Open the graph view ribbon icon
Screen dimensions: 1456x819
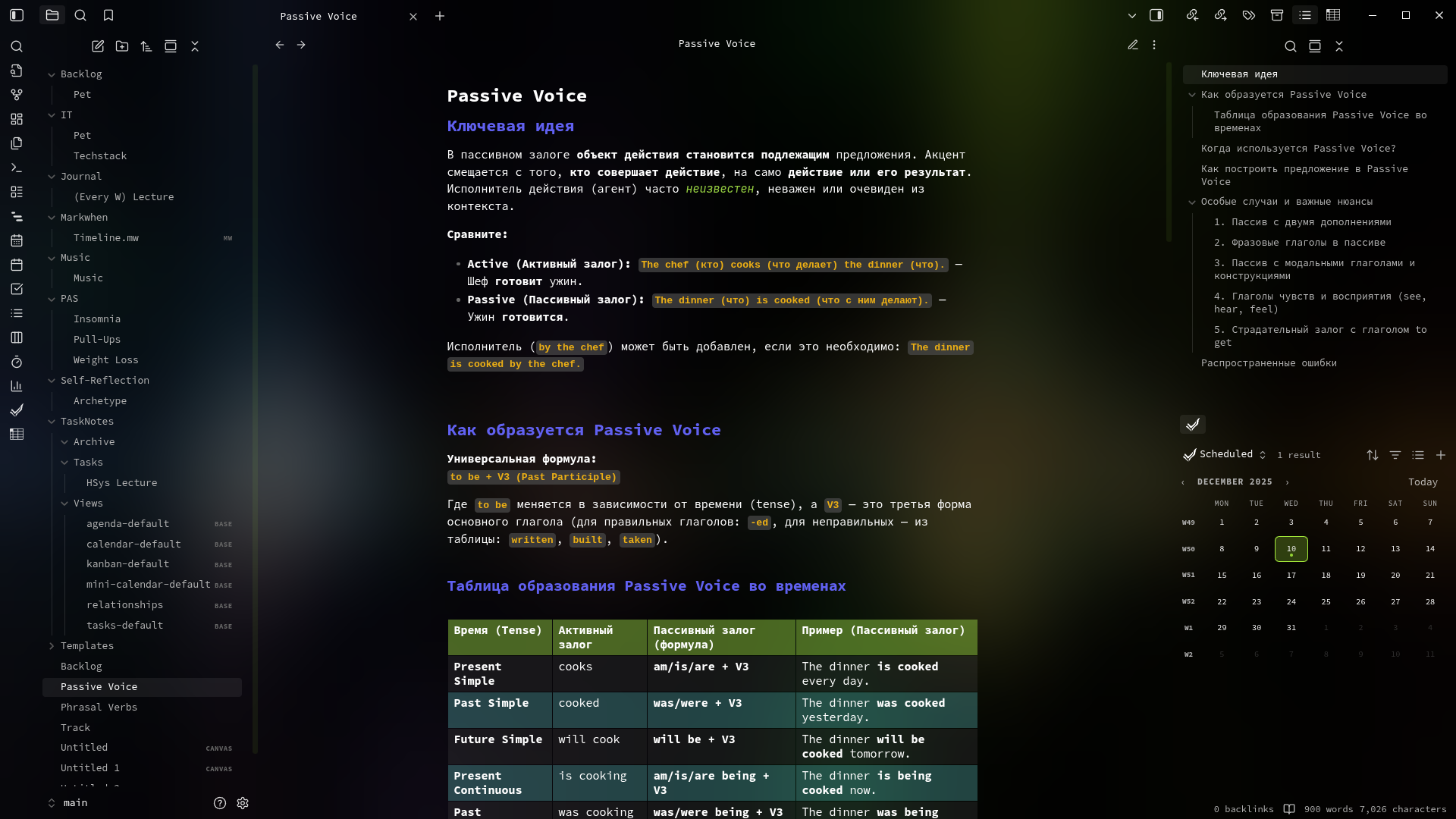click(x=17, y=95)
